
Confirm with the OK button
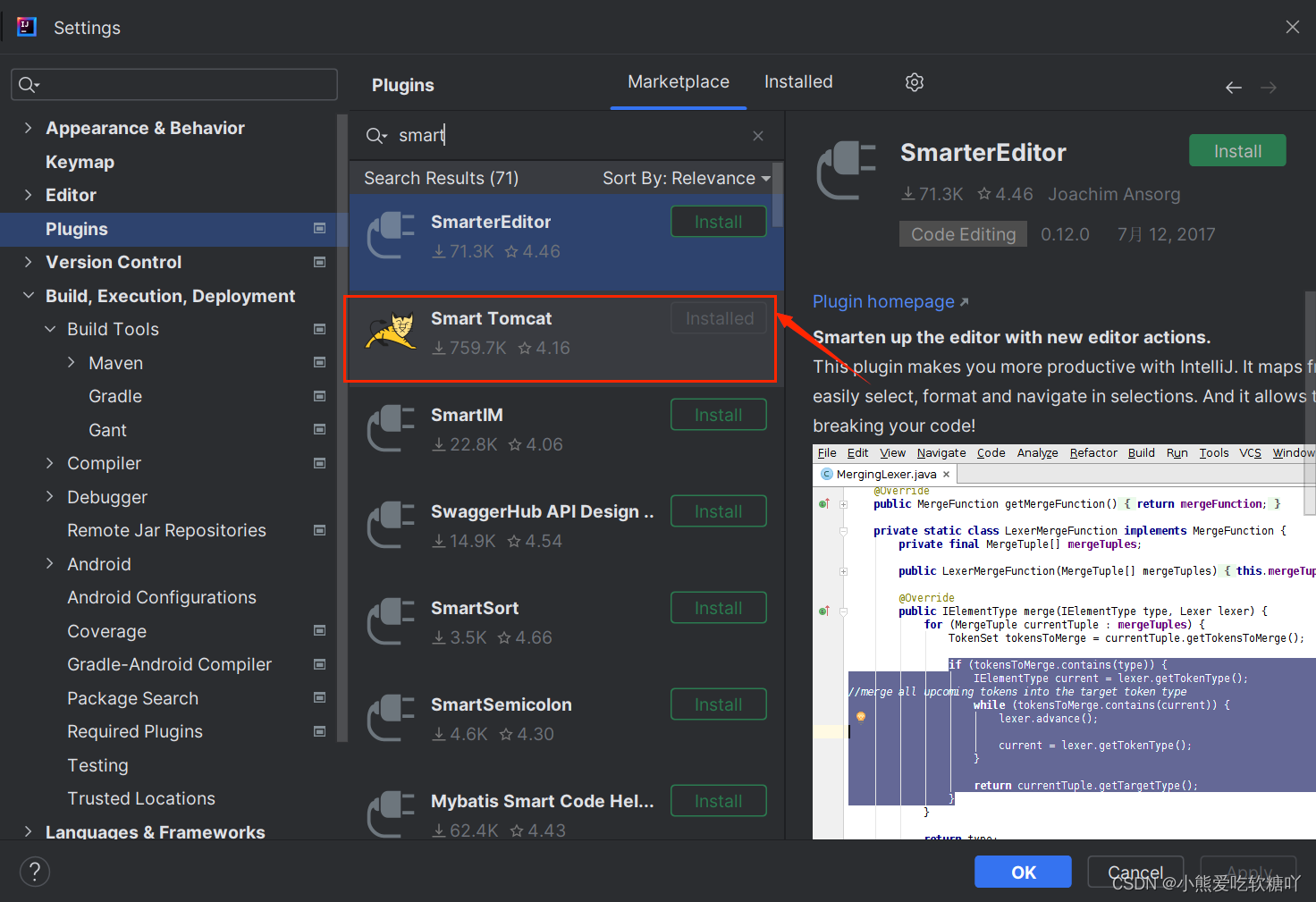[x=1023, y=872]
